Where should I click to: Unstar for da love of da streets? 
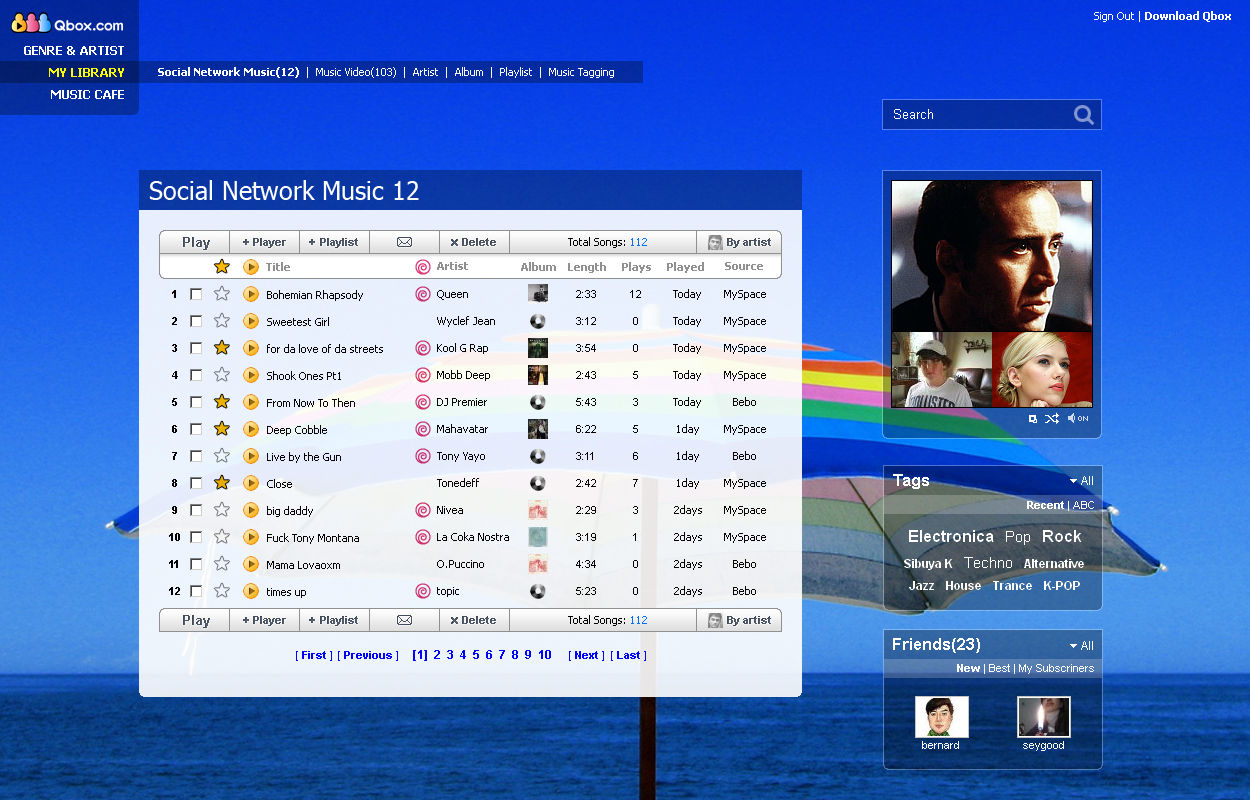click(x=222, y=348)
